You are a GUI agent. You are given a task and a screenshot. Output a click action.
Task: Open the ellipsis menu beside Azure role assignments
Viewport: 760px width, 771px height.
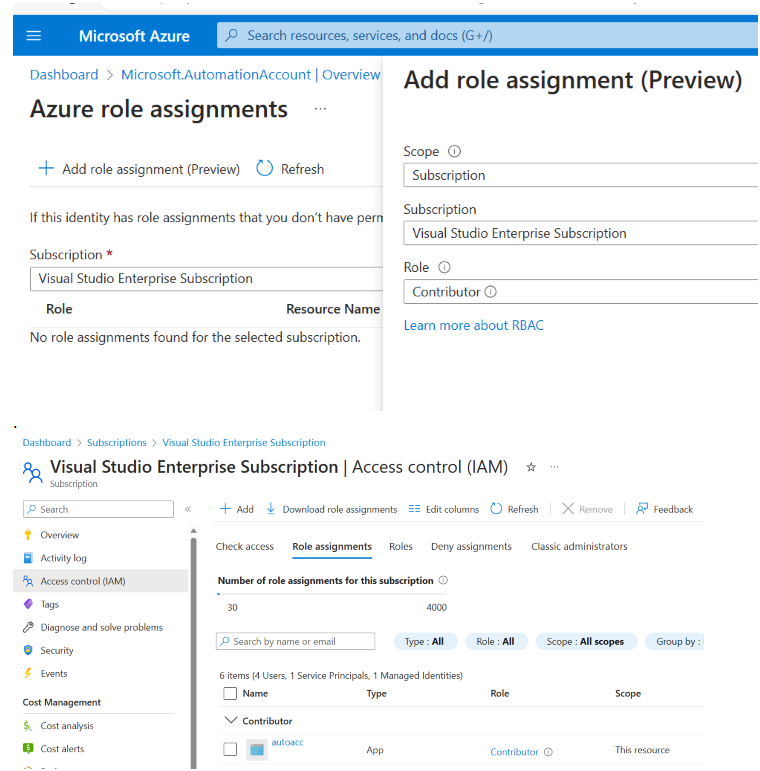pyautogui.click(x=320, y=109)
